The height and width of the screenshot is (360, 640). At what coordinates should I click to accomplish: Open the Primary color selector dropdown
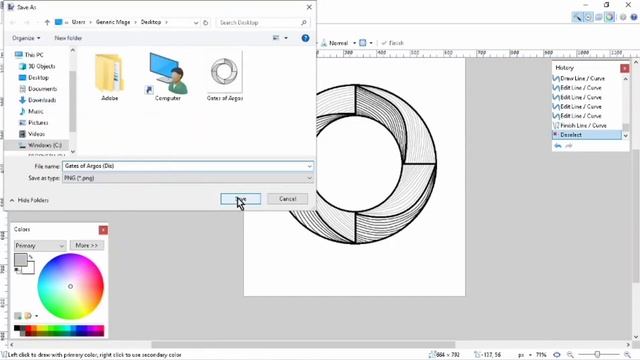click(40, 245)
